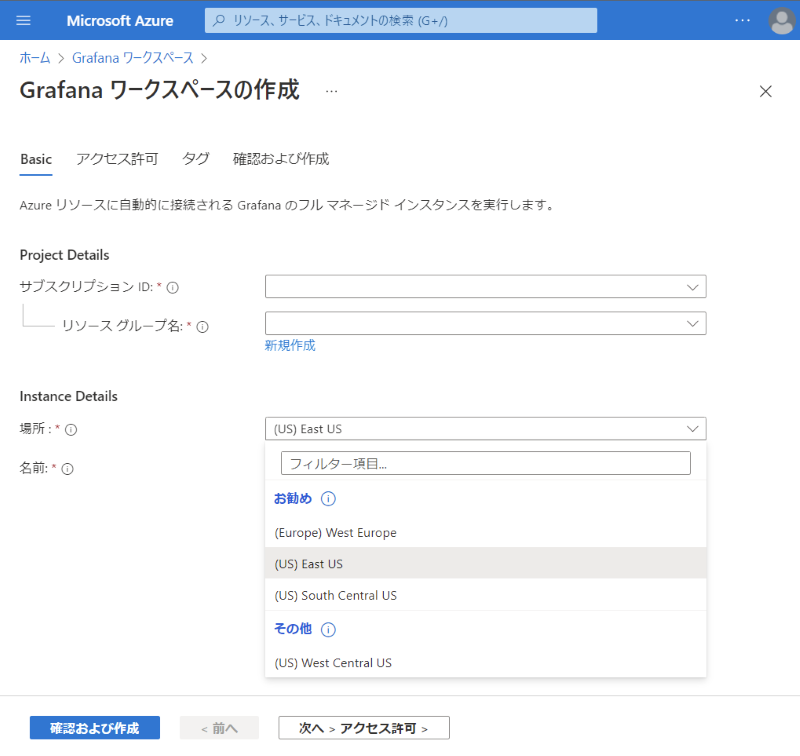Image resolution: width=800 pixels, height=756 pixels.
Task: Focus the フィルター項目 filter box
Action: (x=485, y=463)
